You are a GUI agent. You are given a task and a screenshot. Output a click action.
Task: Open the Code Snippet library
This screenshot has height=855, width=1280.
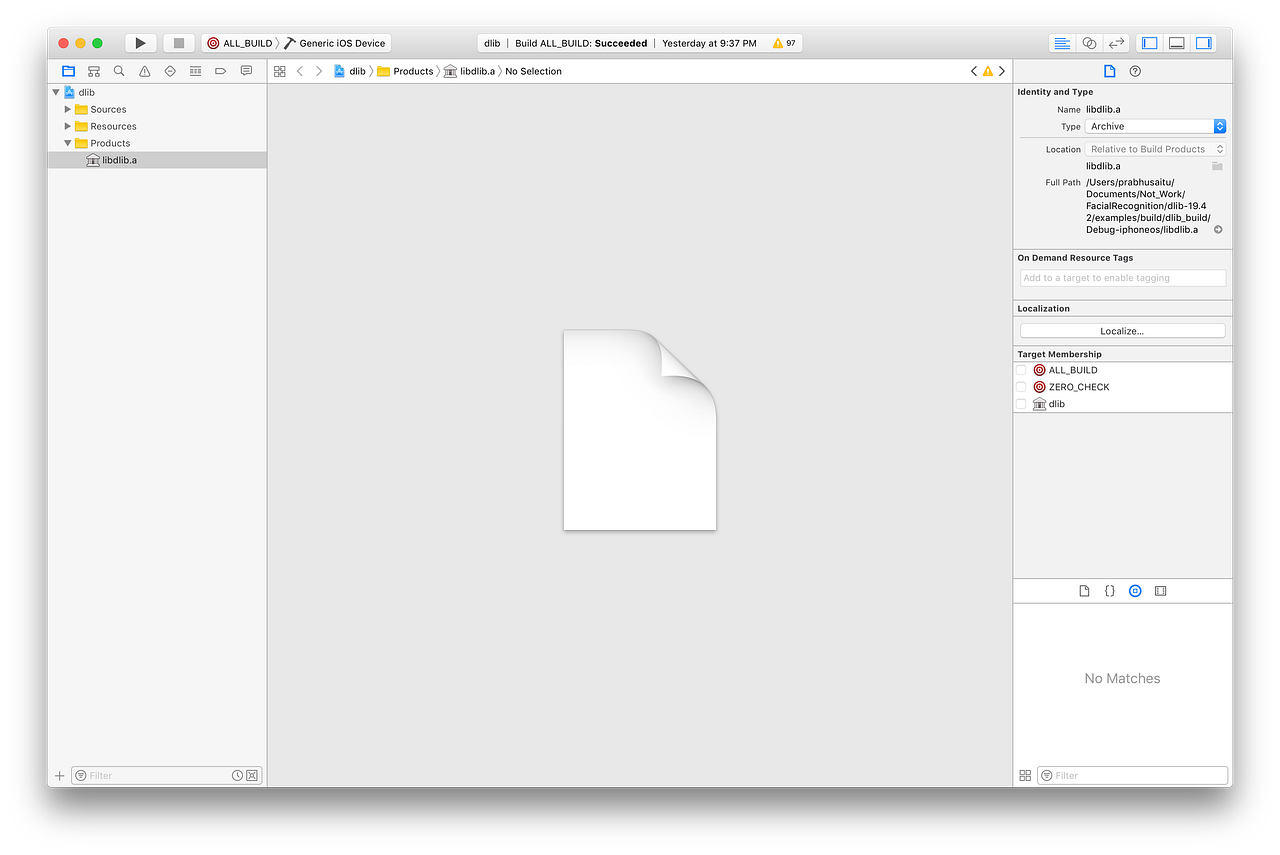coord(1109,590)
